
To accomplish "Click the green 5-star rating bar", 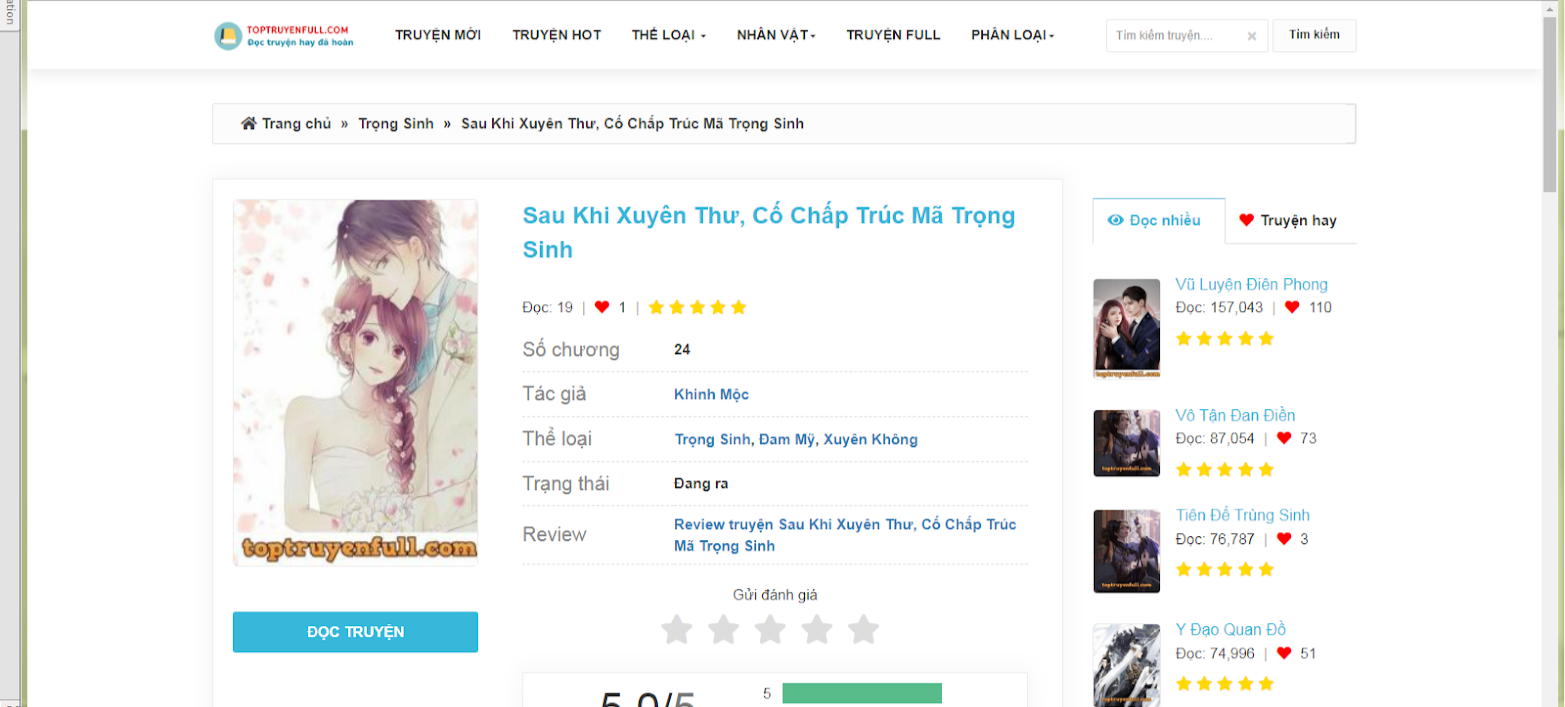I will coord(862,693).
